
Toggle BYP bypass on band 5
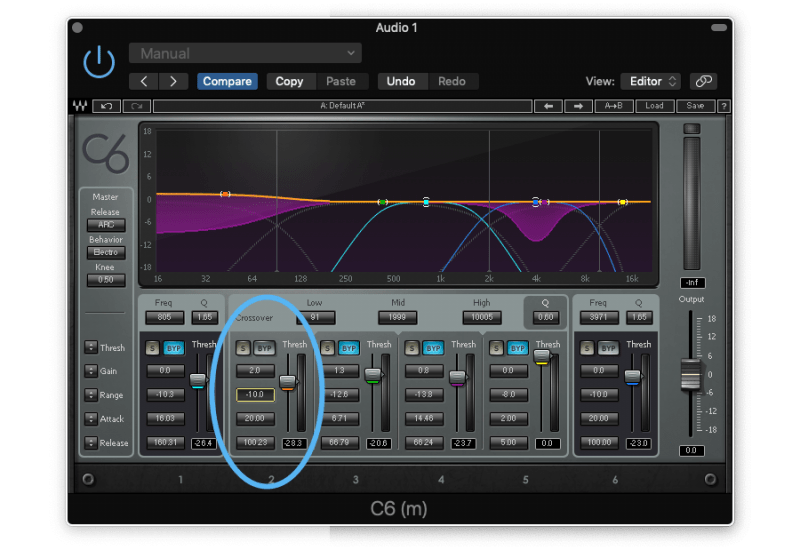[x=518, y=348]
